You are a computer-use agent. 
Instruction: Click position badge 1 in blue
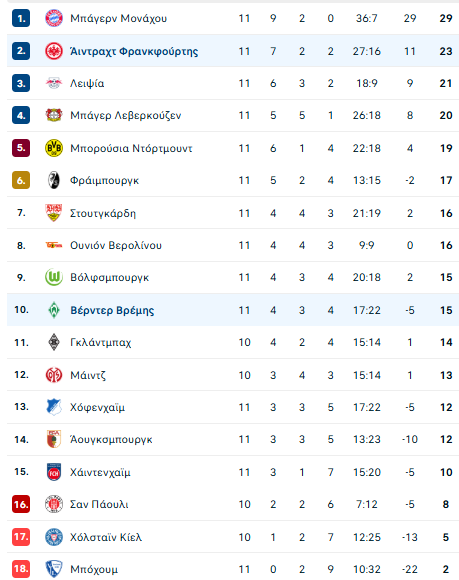click(x=21, y=18)
